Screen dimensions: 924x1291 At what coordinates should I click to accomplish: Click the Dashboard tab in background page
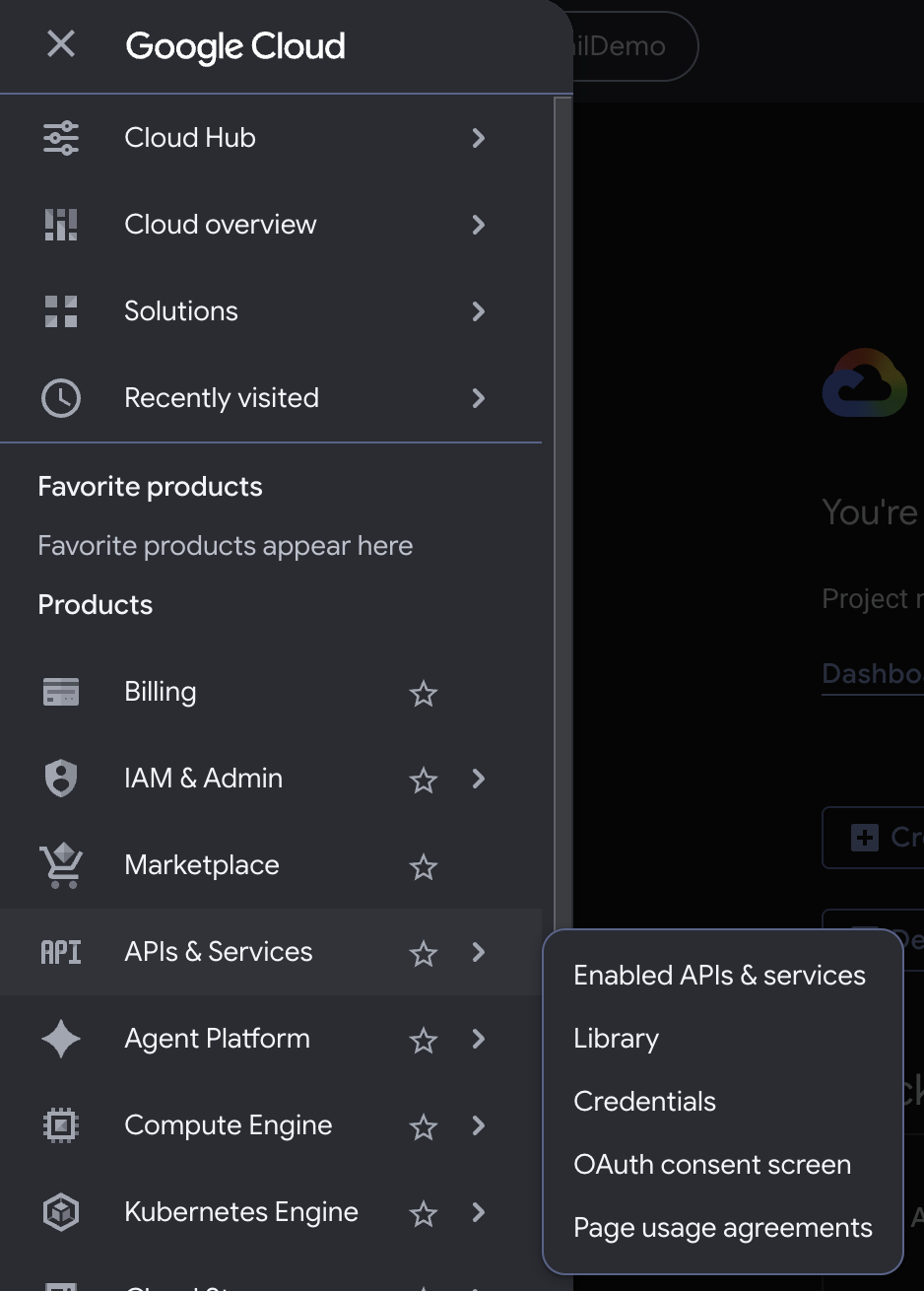pyautogui.click(x=873, y=673)
